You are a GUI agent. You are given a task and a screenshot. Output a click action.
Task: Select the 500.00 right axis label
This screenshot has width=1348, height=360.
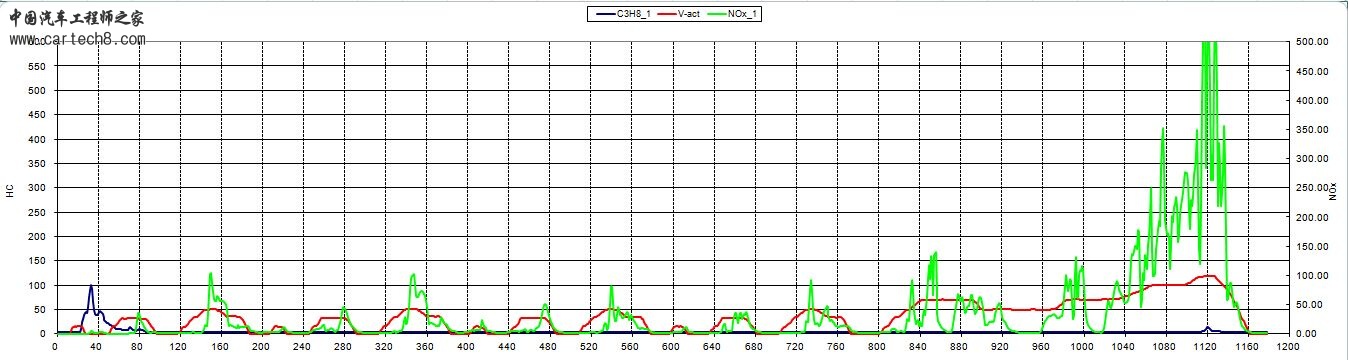pos(1311,42)
